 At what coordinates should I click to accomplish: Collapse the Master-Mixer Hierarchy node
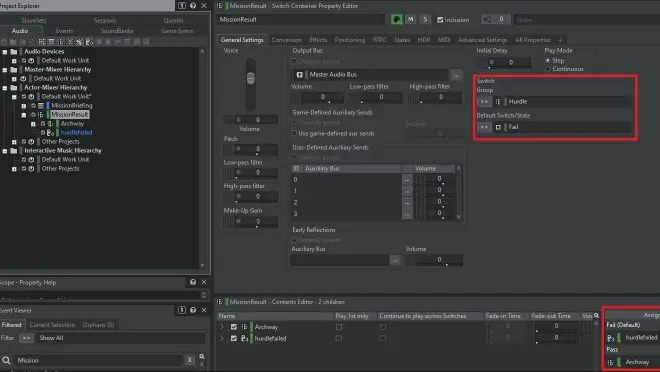click(x=5, y=70)
